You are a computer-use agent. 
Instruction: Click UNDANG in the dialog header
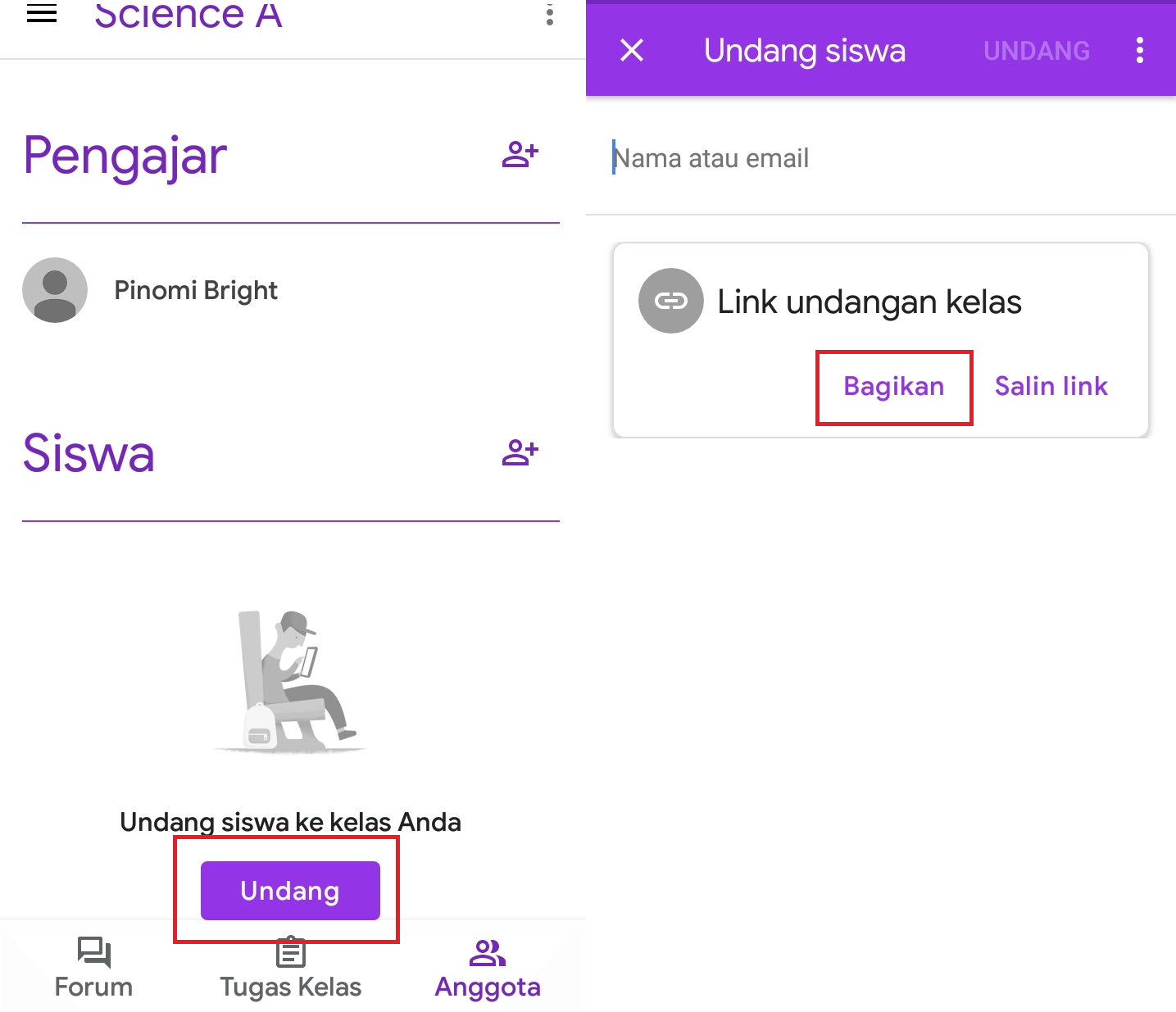[1036, 51]
